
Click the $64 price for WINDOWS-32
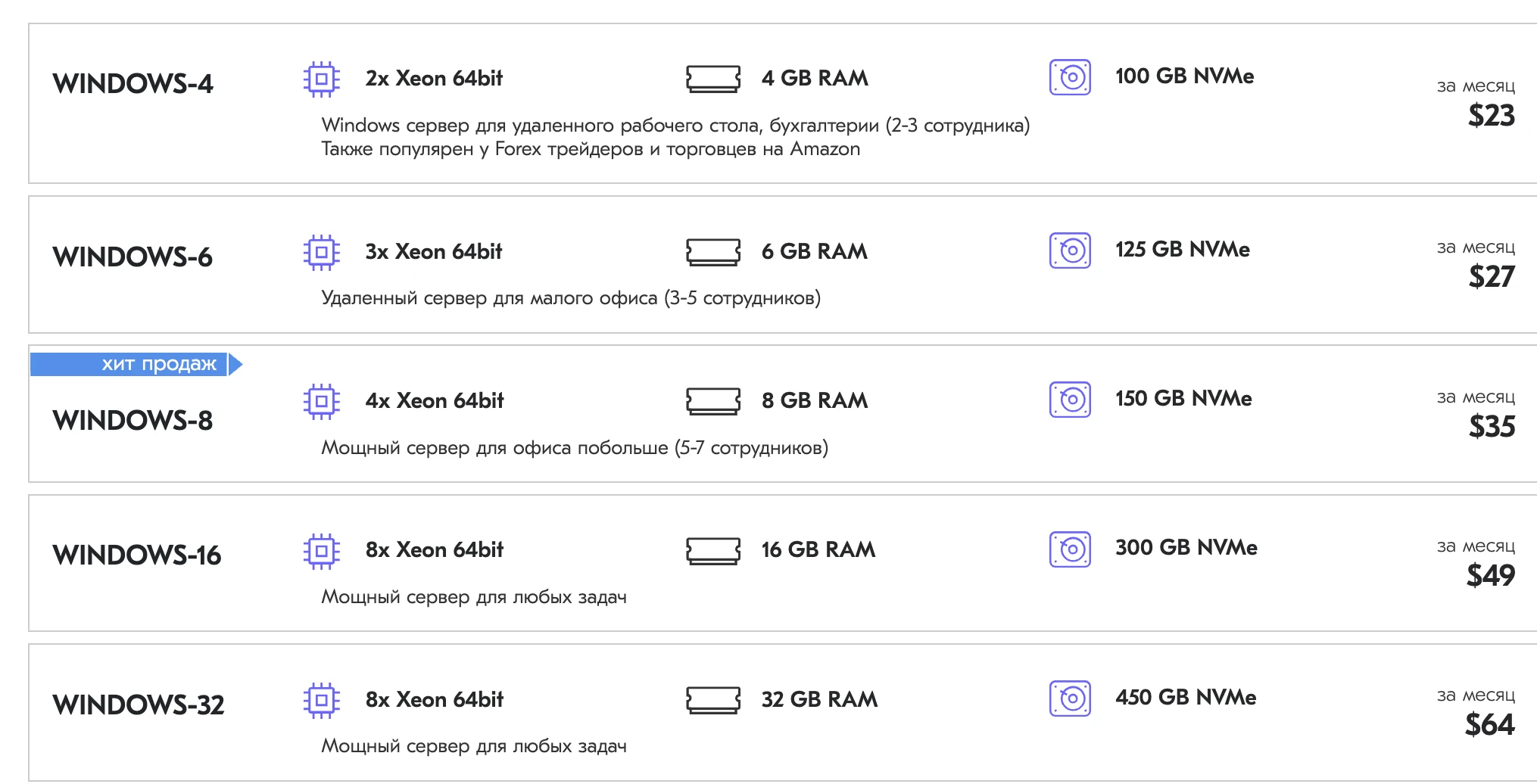(x=1489, y=724)
